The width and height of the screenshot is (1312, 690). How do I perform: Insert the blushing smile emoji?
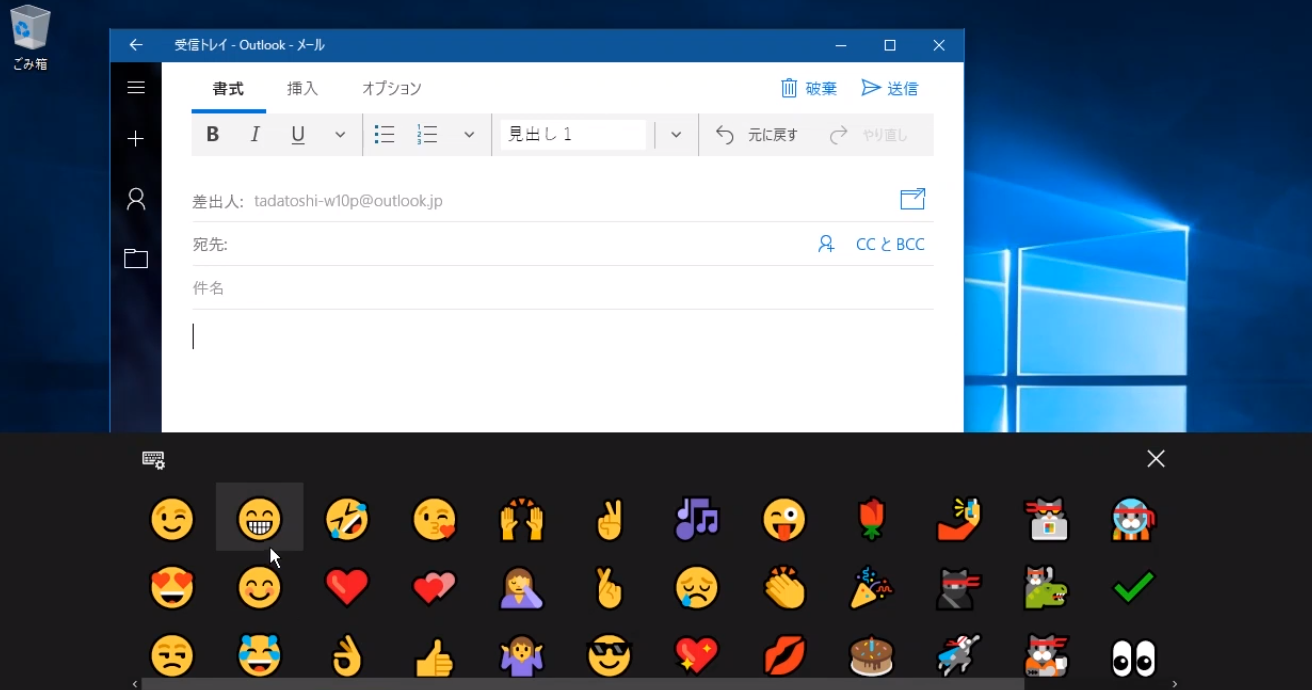(260, 588)
